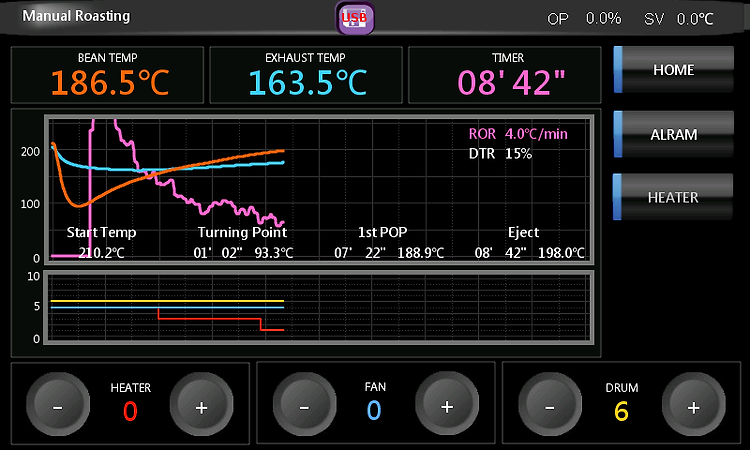Viewport: 750px width, 450px height.
Task: Tap the SV 0.0°C value
Action: [695, 19]
